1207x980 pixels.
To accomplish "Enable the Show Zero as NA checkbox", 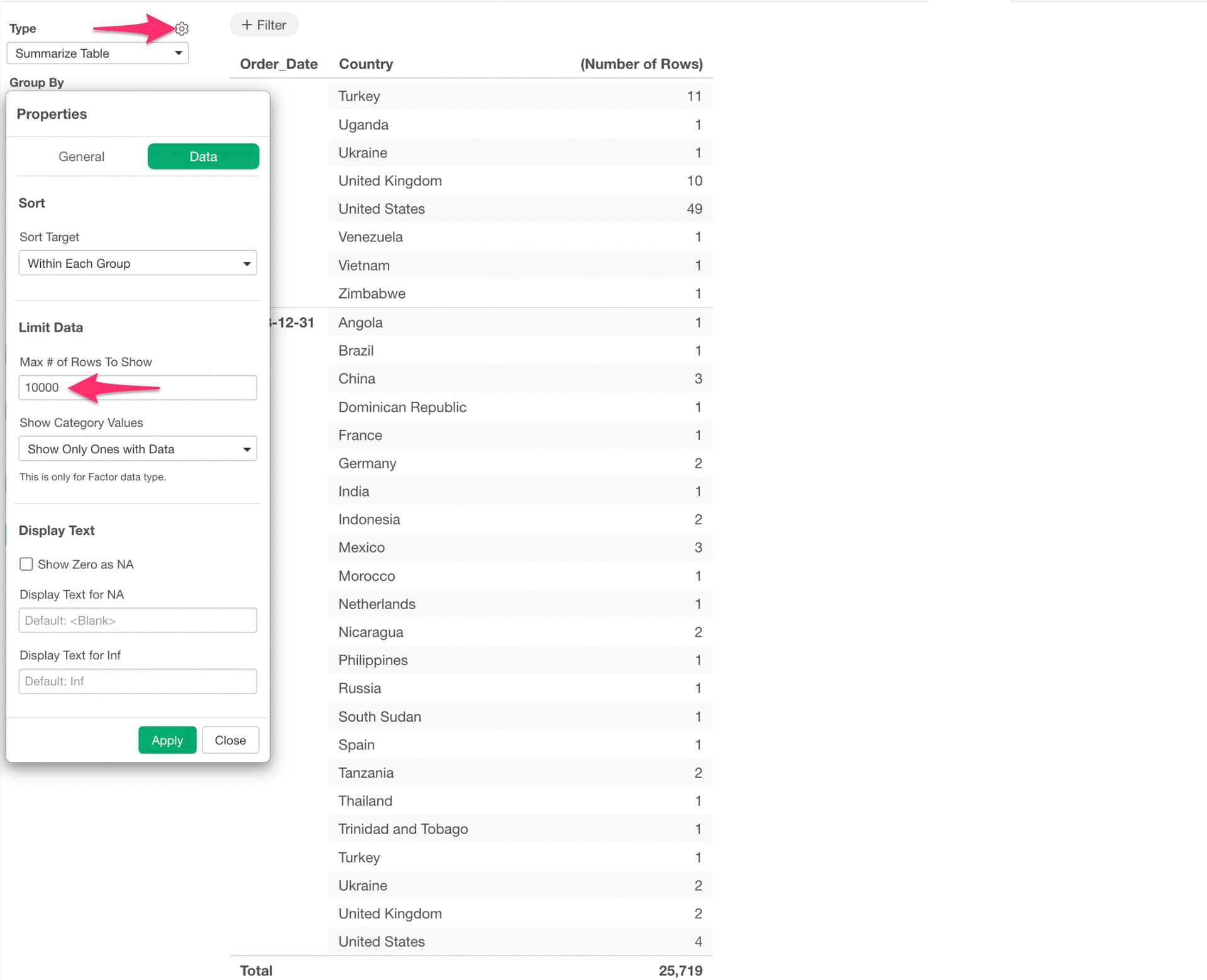I will 26,564.
